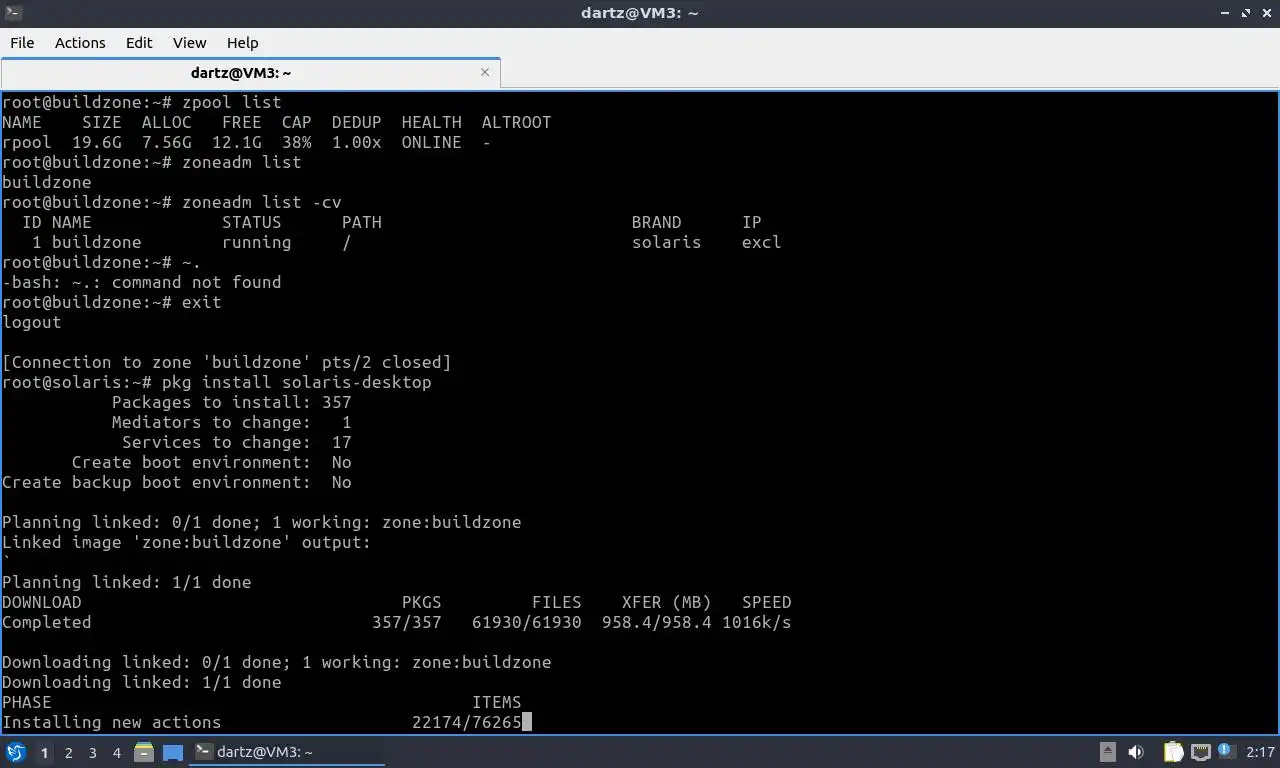Open the Actions menu
This screenshot has width=1280, height=768.
pyautogui.click(x=80, y=42)
